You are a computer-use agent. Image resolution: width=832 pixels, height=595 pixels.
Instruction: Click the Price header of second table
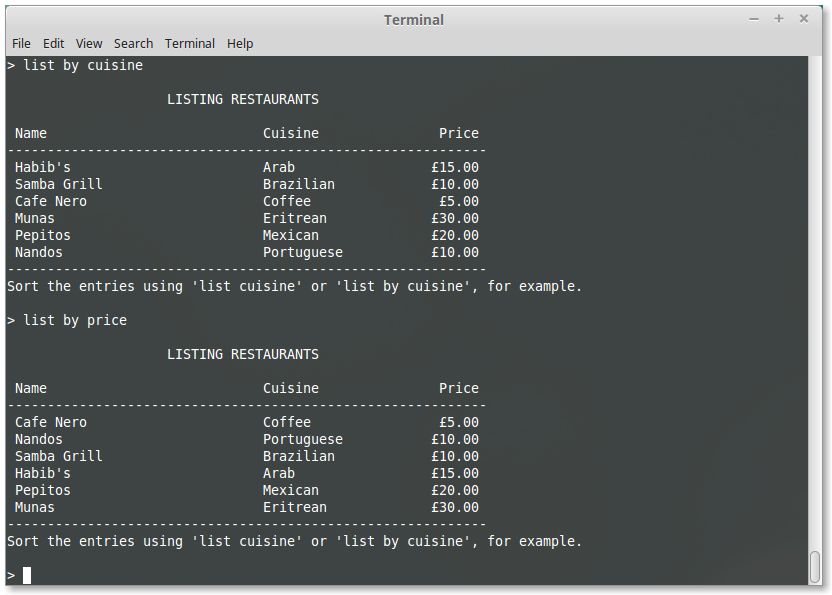459,388
